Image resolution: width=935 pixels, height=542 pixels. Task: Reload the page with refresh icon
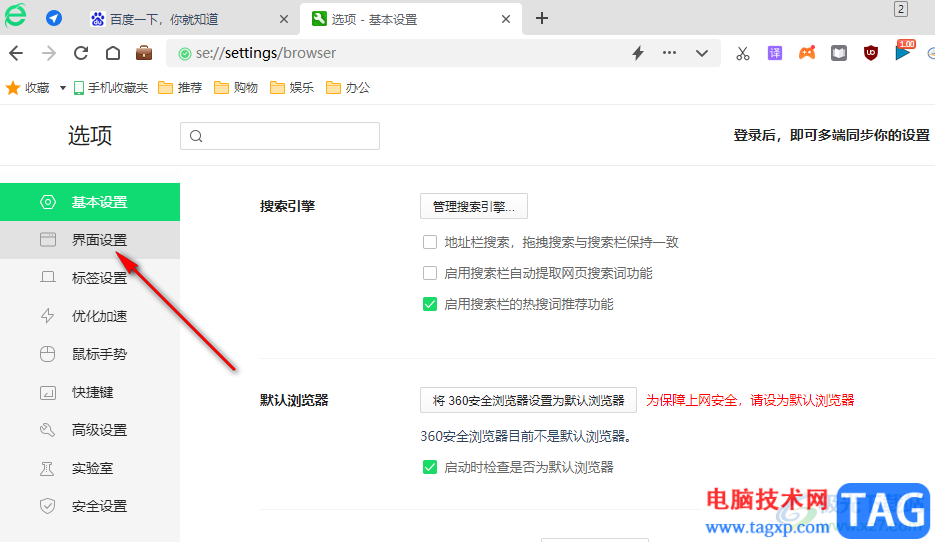coord(81,54)
